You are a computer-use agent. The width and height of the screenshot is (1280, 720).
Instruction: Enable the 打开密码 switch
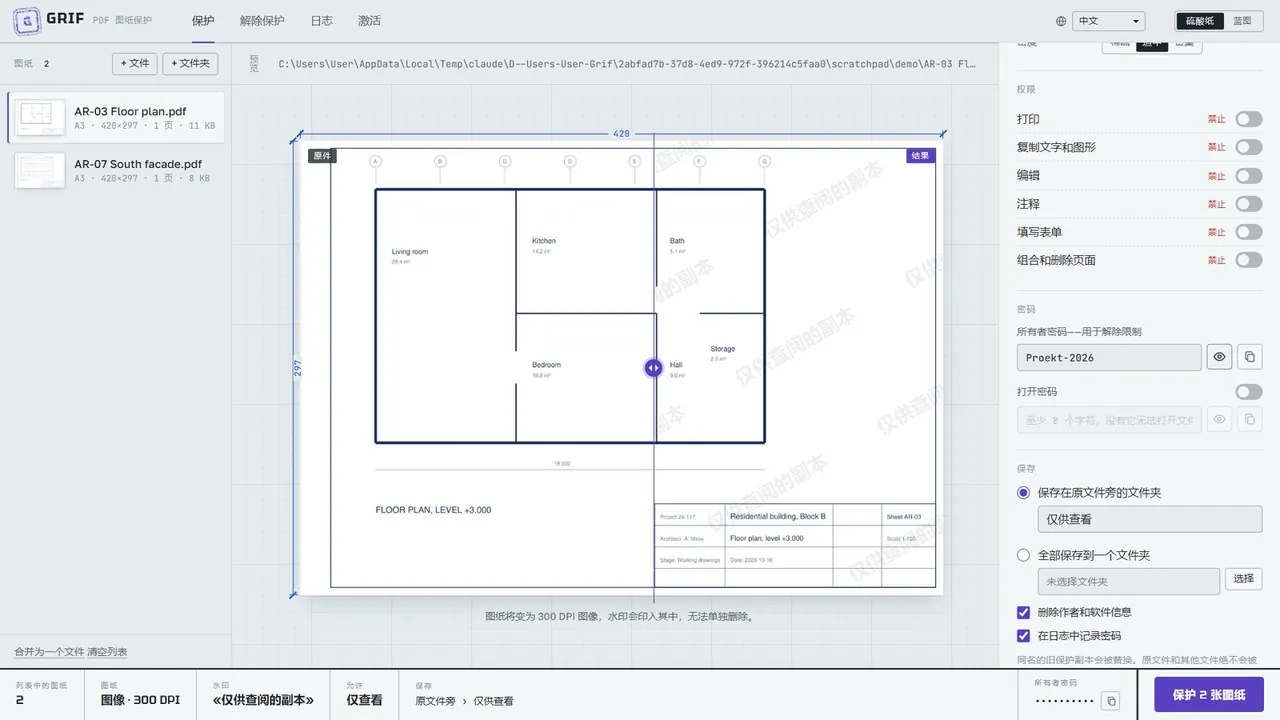(1249, 392)
